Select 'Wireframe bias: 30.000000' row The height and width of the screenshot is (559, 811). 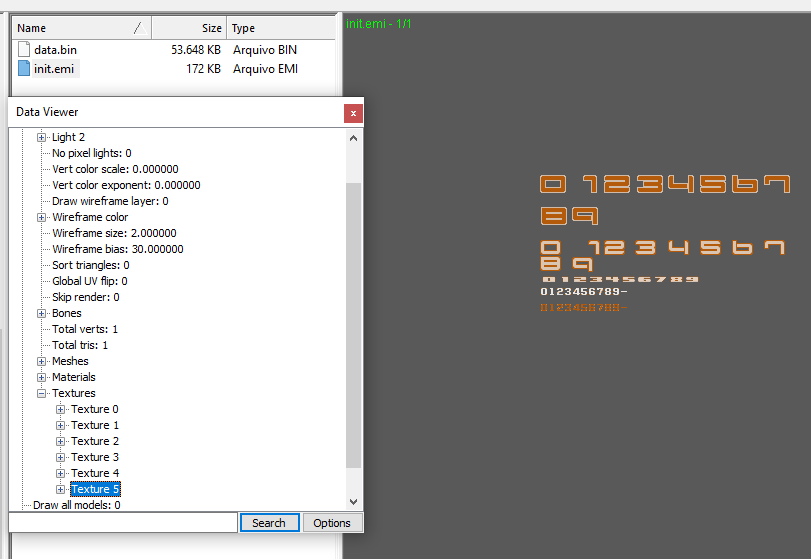click(x=118, y=249)
